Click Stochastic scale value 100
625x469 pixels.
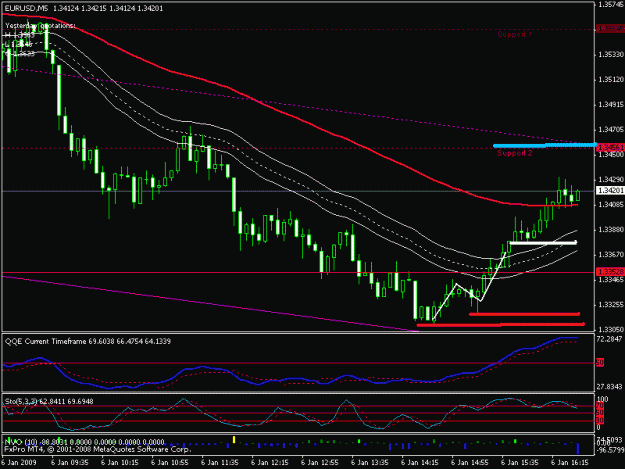602,399
